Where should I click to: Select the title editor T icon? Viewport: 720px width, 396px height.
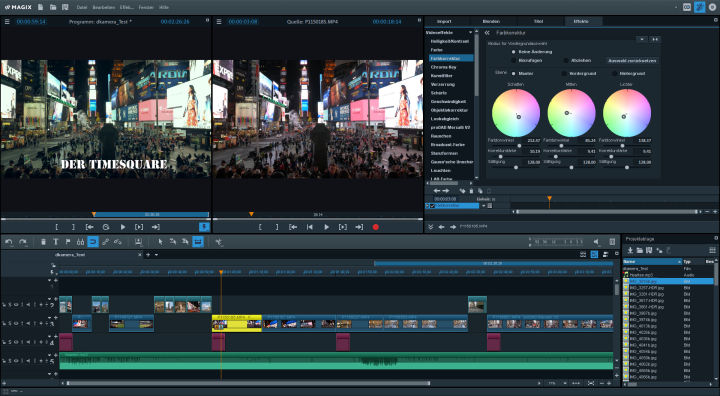coord(56,242)
